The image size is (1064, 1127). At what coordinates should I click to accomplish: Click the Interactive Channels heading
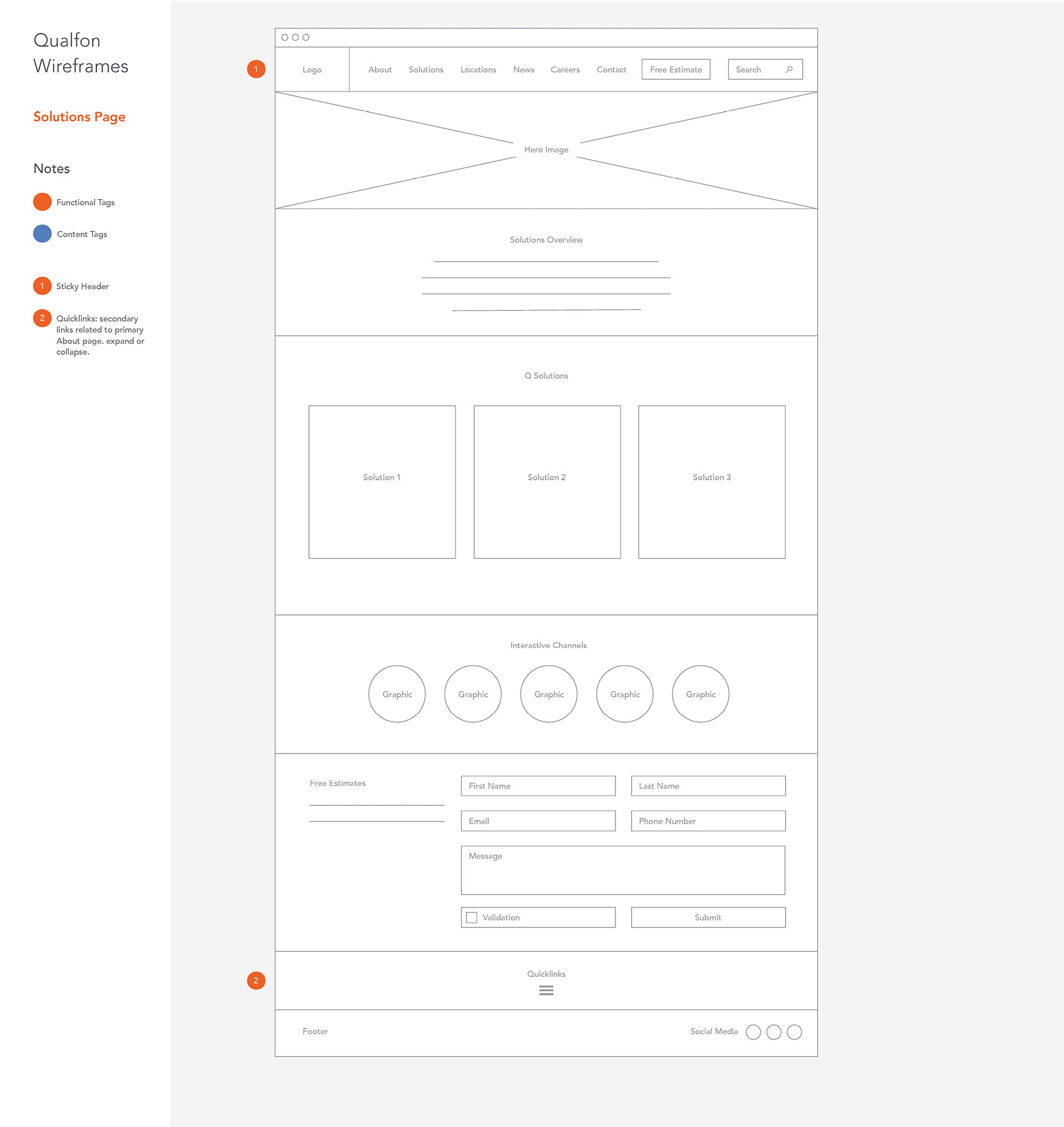coord(549,645)
